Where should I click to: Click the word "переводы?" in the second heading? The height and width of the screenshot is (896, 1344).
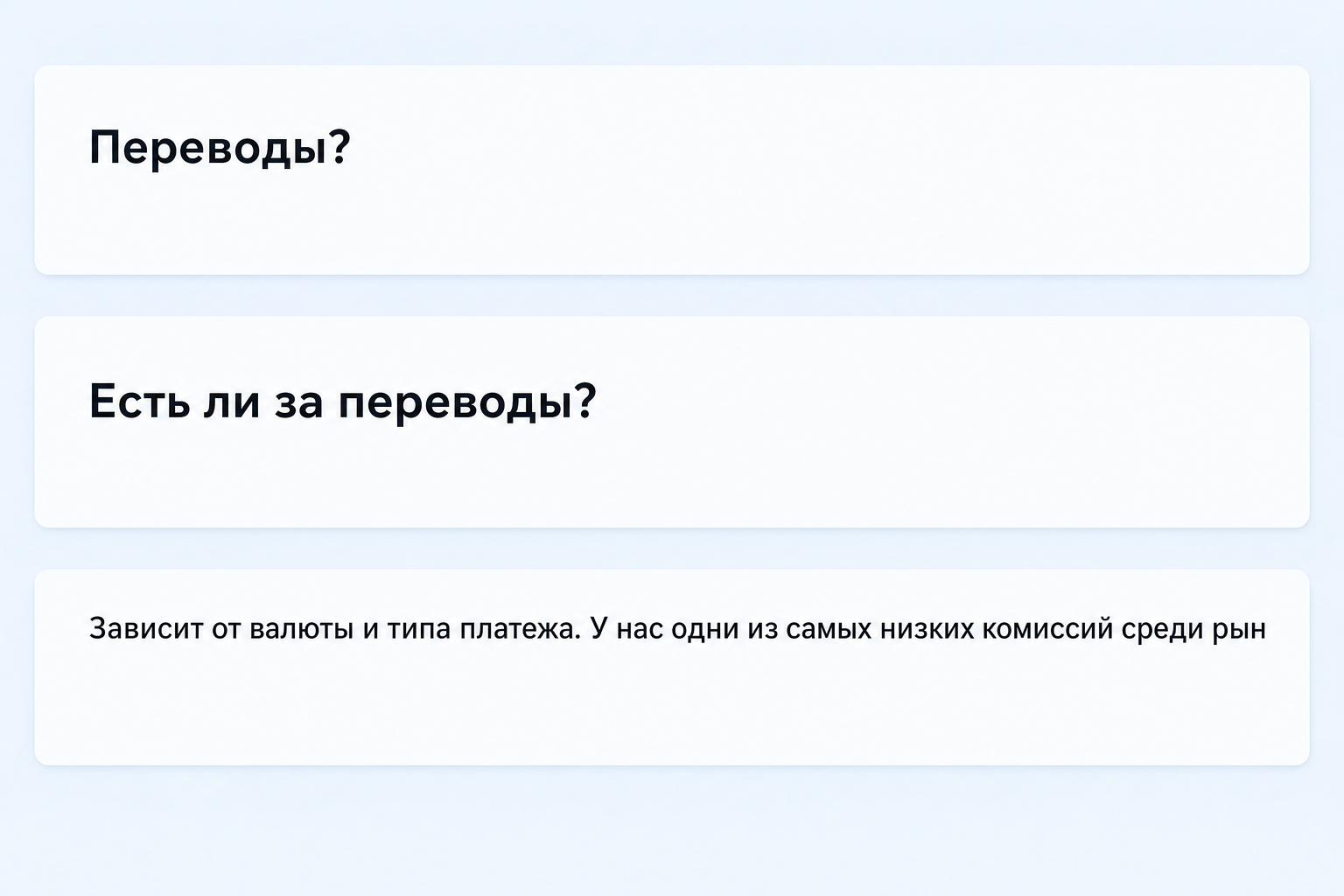(467, 403)
